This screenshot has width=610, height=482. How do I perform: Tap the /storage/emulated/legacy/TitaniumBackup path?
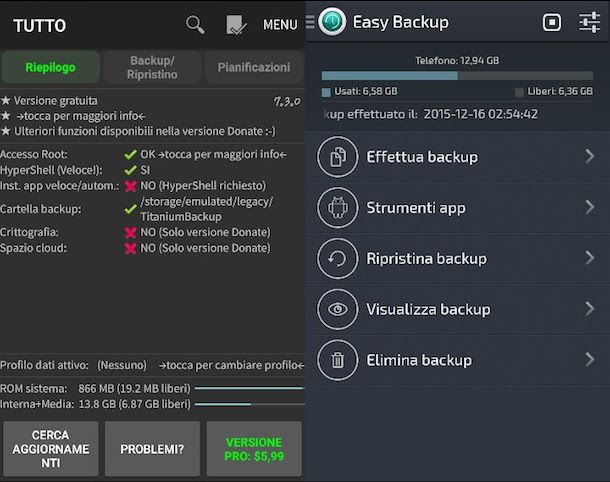point(207,209)
